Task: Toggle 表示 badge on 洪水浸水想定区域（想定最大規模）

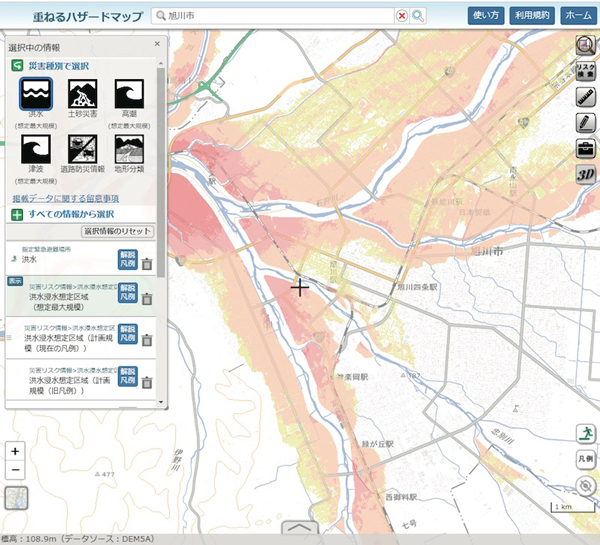Action: (15, 281)
